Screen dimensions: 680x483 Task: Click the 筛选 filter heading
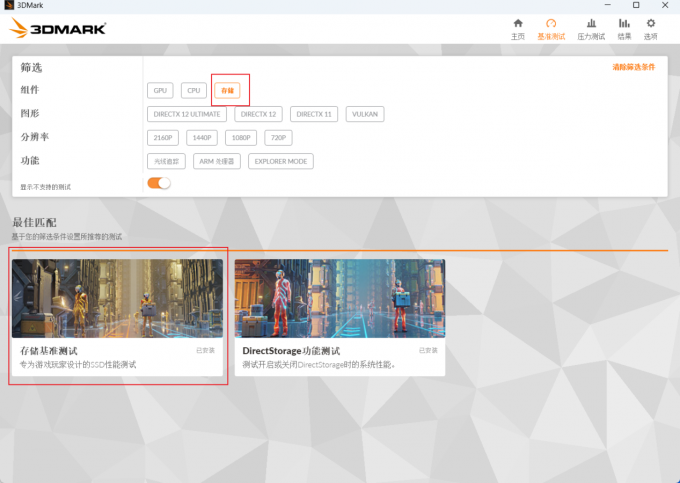[31, 68]
